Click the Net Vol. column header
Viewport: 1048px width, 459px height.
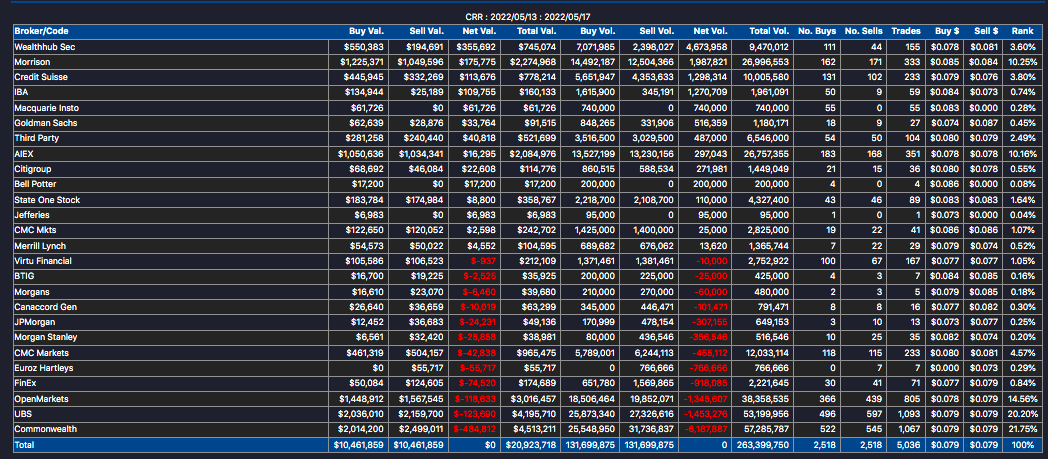pyautogui.click(x=710, y=31)
